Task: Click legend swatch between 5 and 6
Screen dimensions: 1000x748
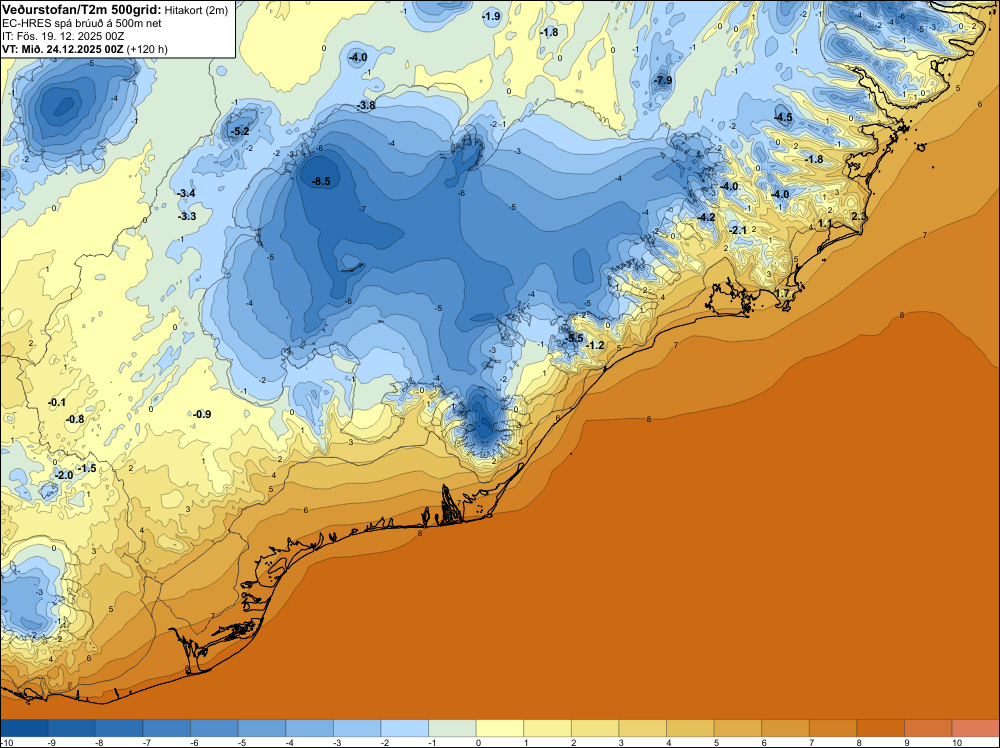Action: click(x=738, y=728)
